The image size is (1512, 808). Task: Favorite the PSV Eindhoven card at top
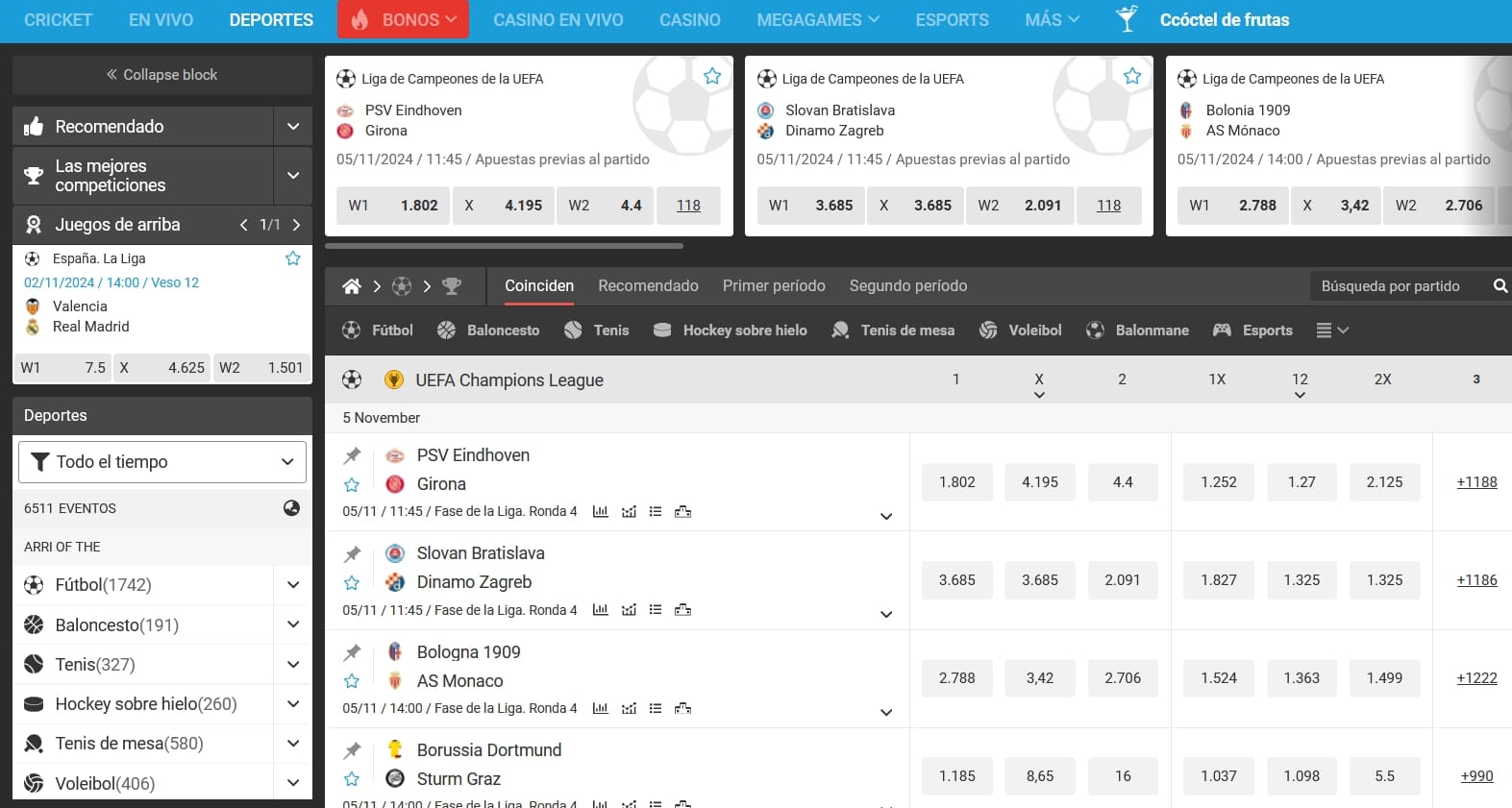[712, 76]
